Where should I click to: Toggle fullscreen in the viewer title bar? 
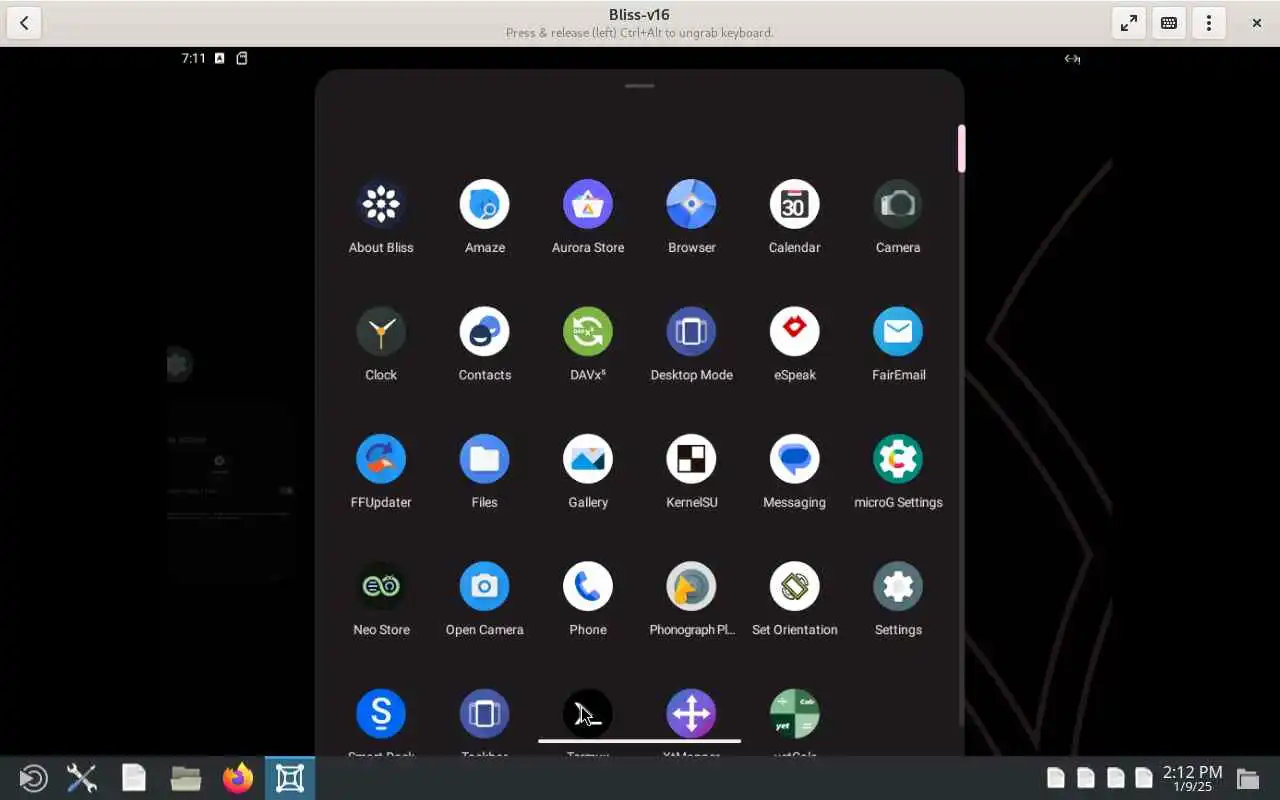(x=1129, y=23)
